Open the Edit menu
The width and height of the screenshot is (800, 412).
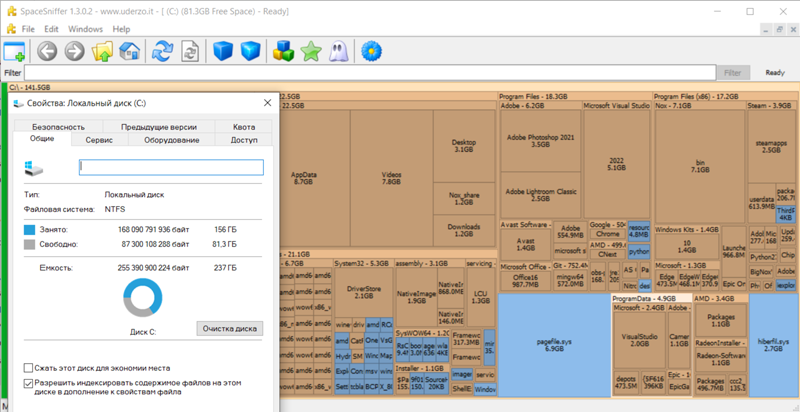click(52, 29)
